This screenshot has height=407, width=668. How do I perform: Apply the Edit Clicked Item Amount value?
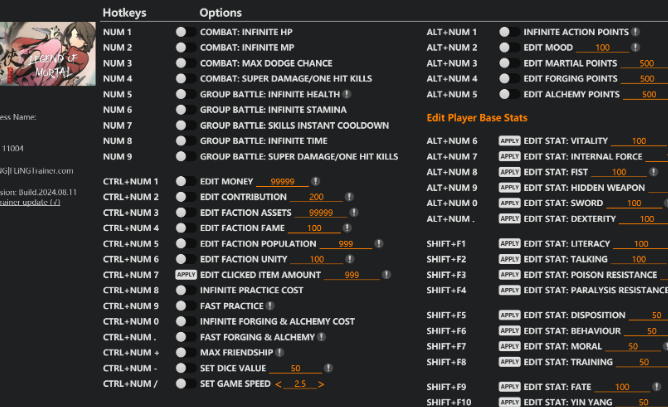(186, 275)
